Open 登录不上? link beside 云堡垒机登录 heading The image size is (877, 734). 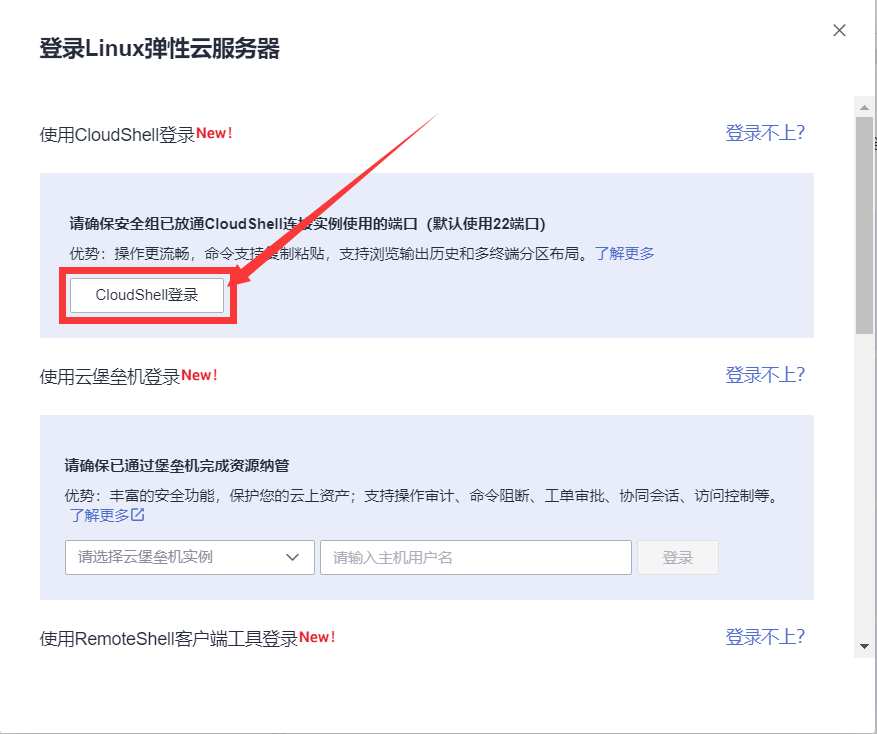[x=764, y=374]
